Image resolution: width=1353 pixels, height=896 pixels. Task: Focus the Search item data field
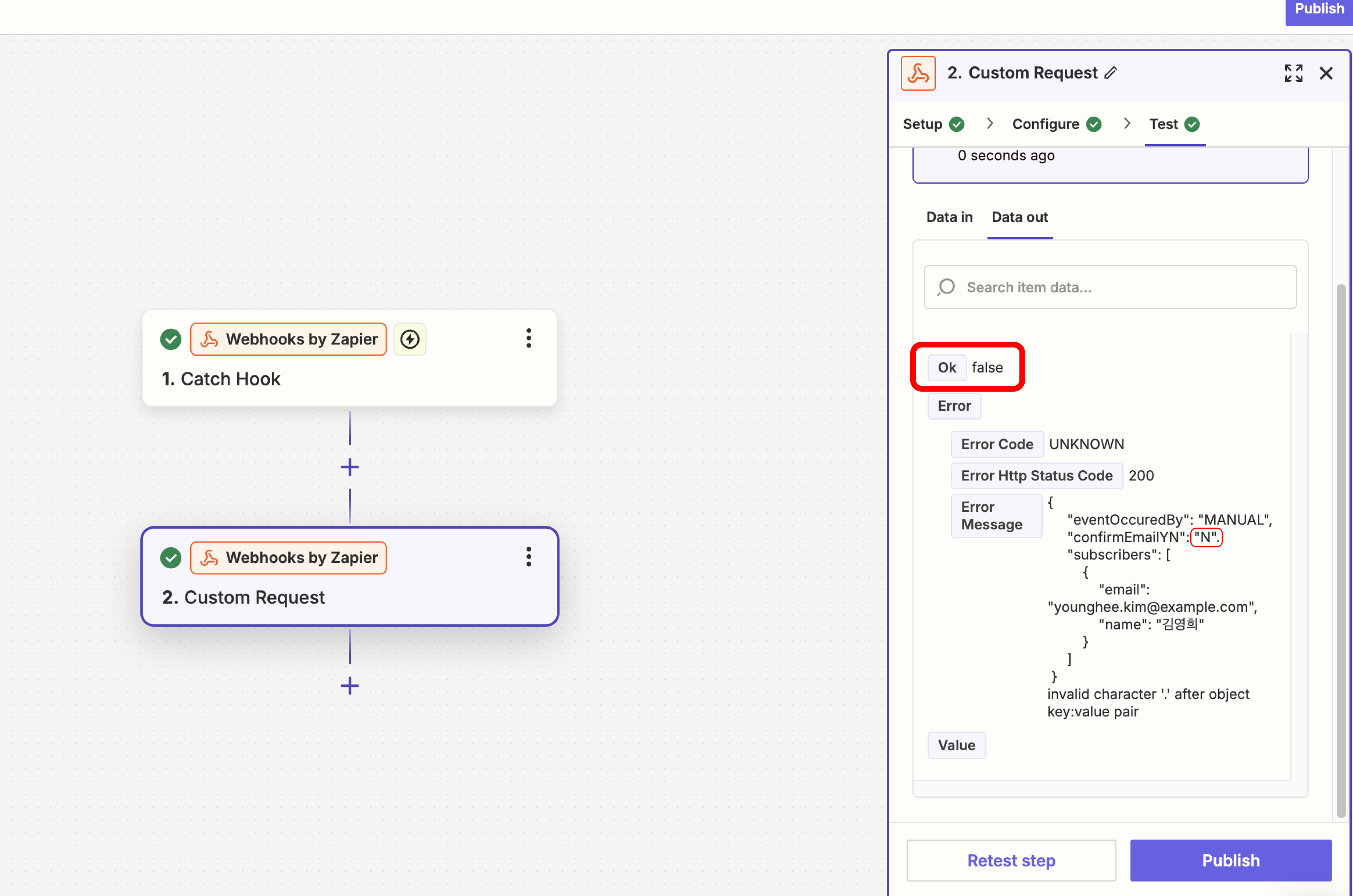[1110, 287]
